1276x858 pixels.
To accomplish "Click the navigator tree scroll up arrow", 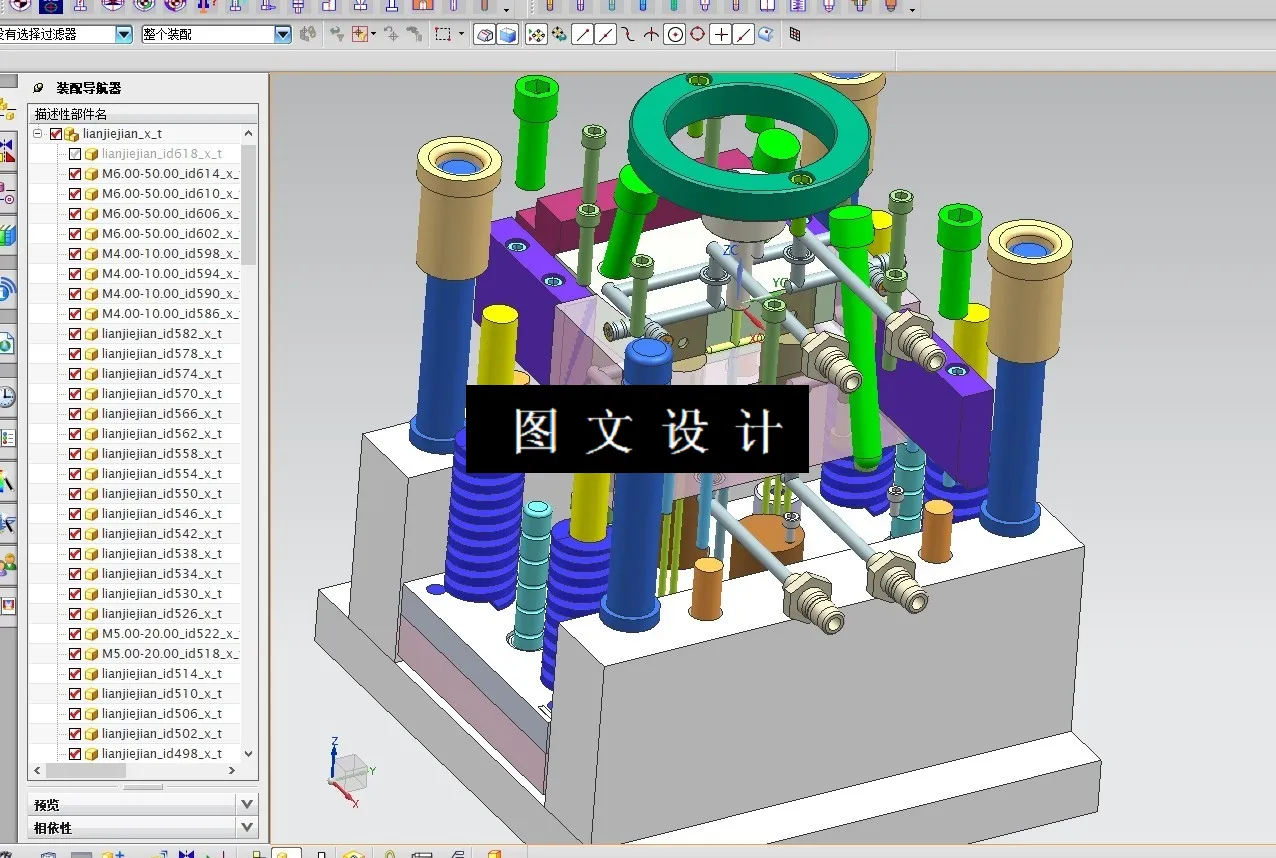I will 249,134.
